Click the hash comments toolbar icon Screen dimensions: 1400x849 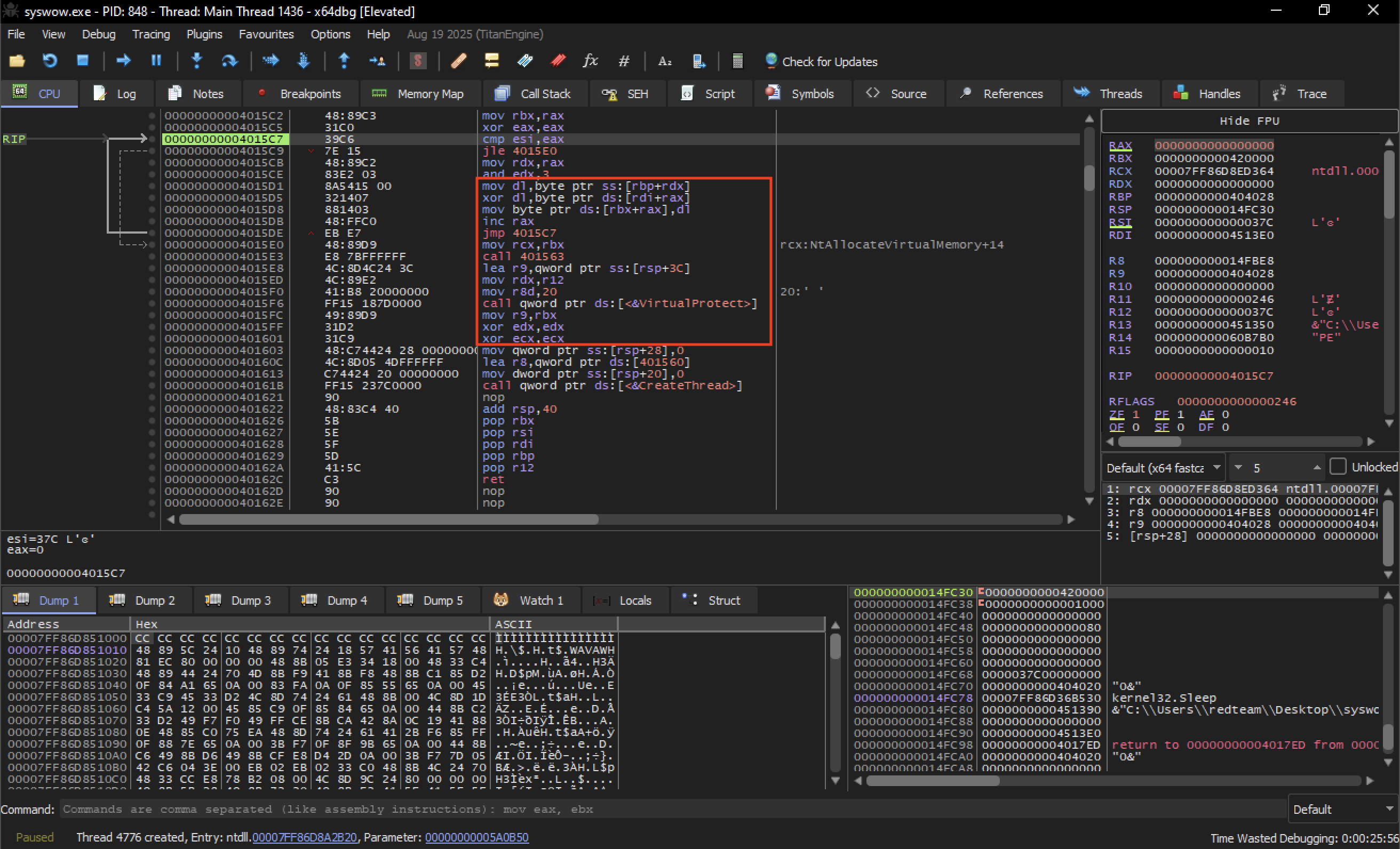point(623,61)
